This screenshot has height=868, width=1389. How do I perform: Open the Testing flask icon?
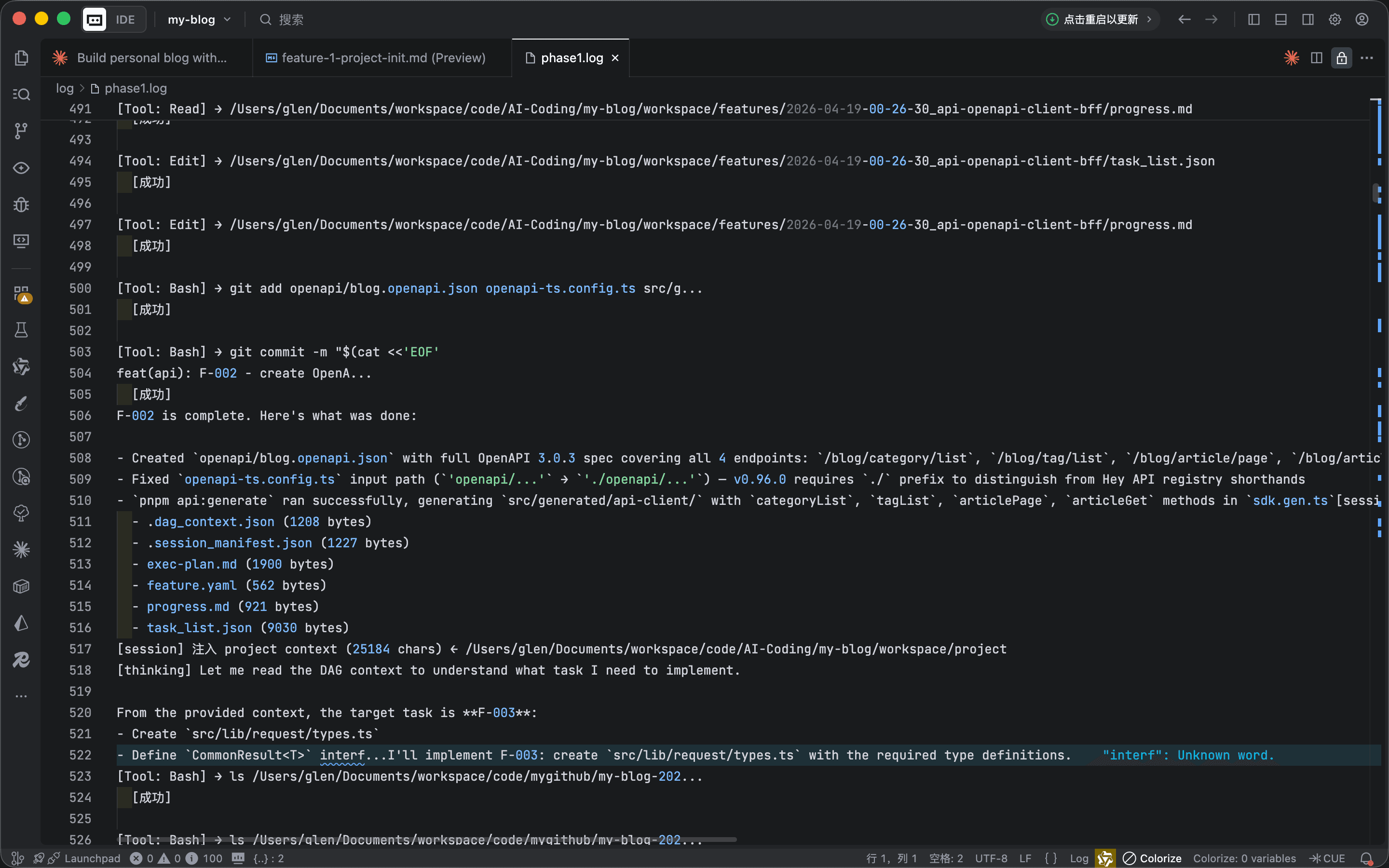click(21, 330)
